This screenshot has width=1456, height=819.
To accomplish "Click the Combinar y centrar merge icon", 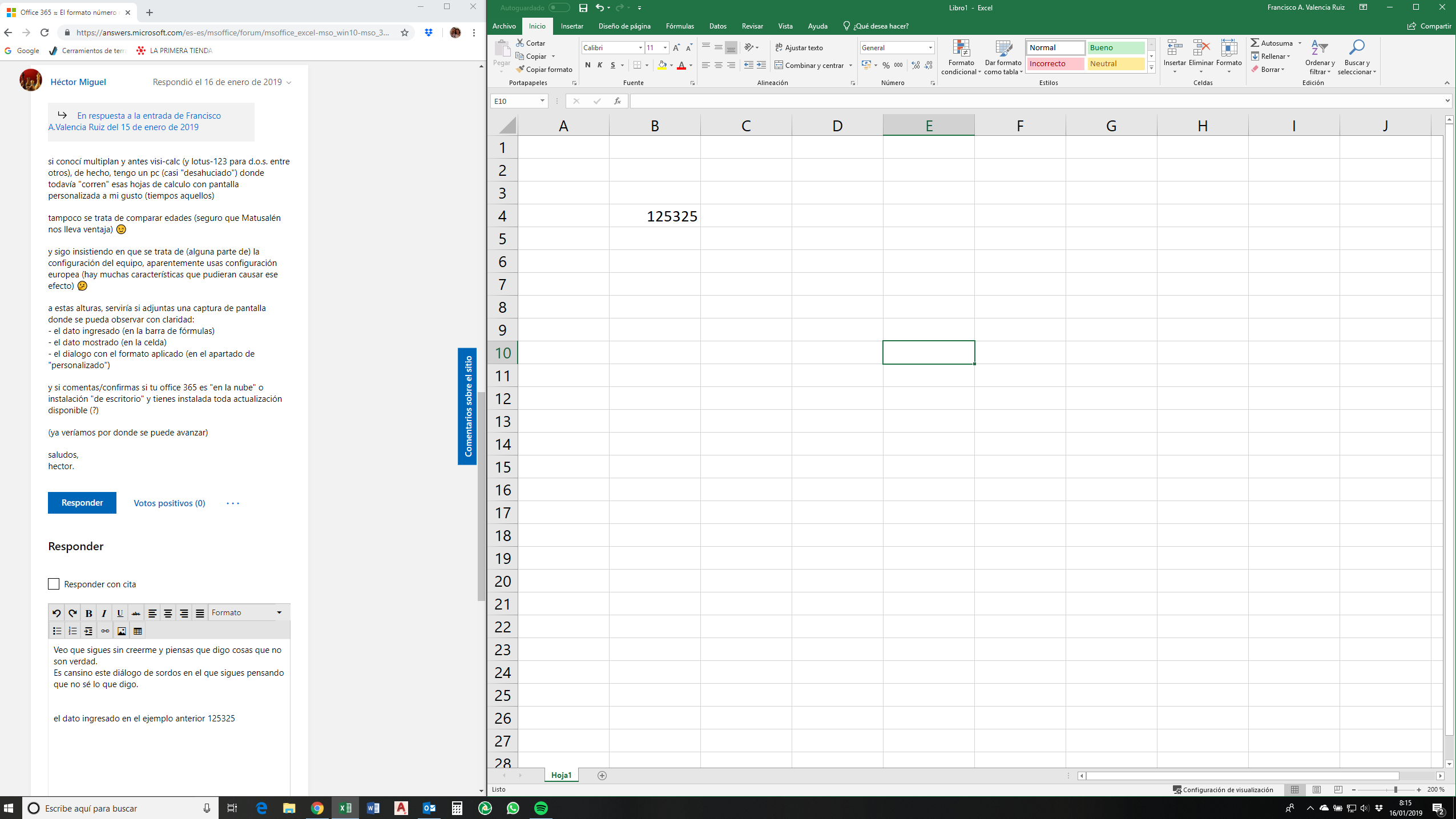I will tap(779, 65).
